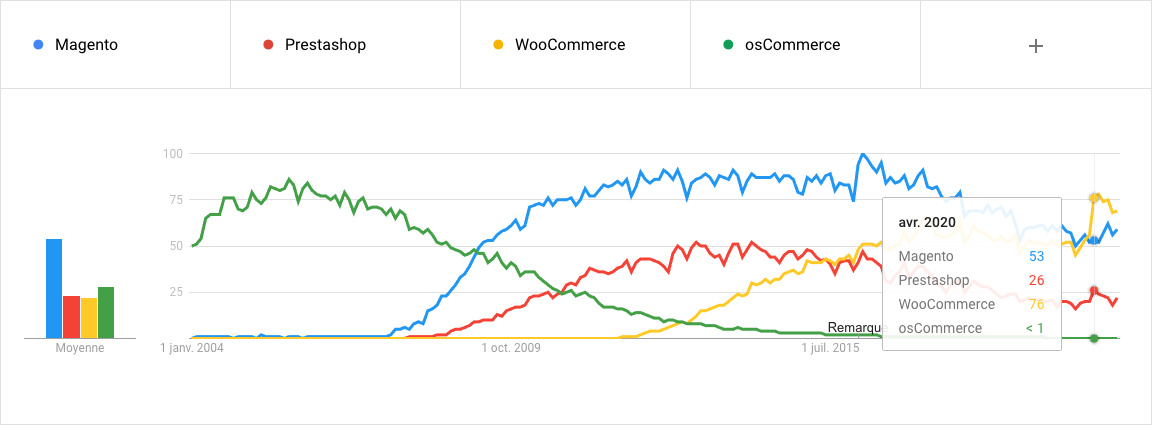Click the yellow WooCommerce average bar
Screen dimensions: 1152x425
tap(88, 318)
